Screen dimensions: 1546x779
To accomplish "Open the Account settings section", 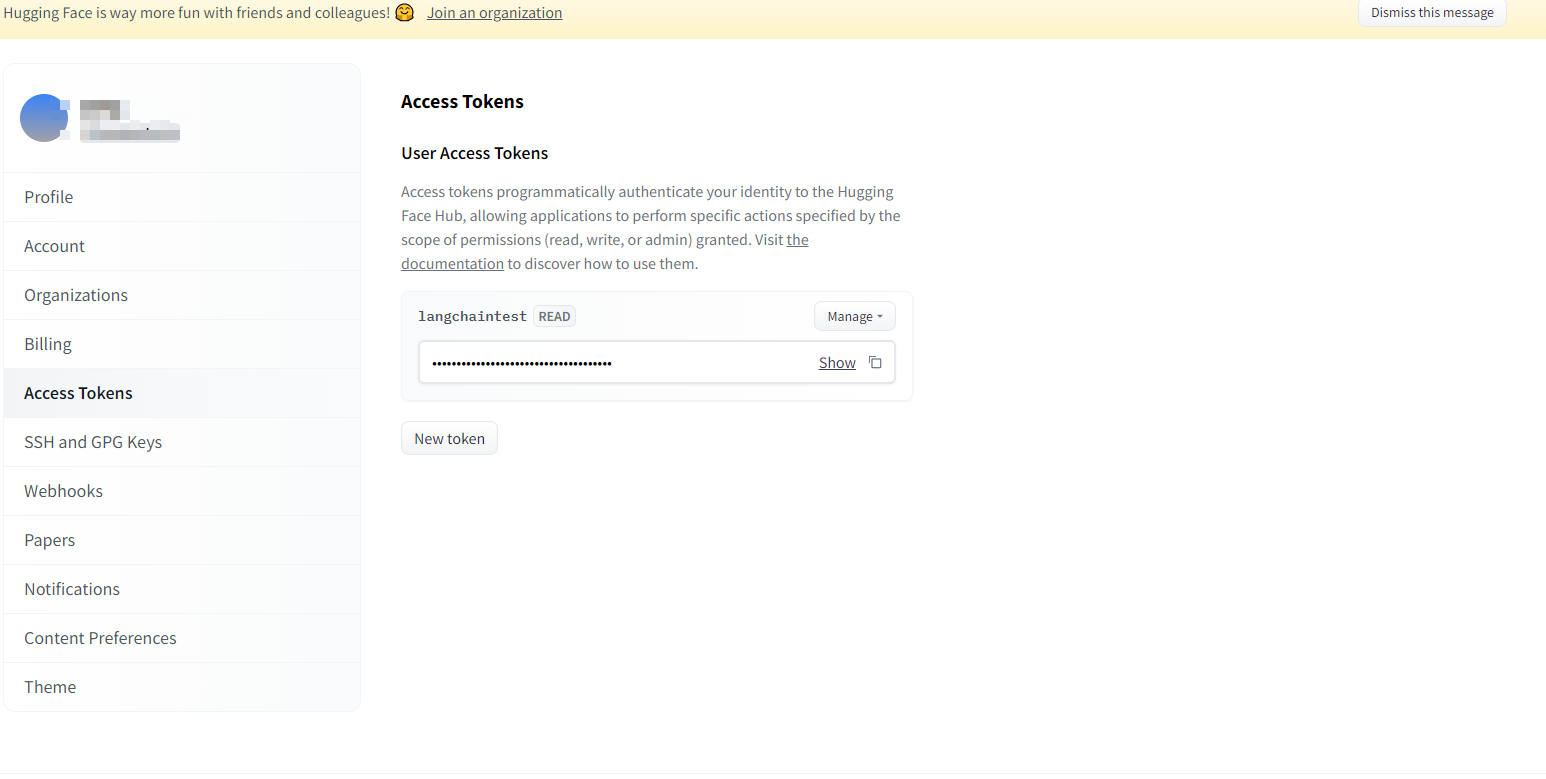I will click(182, 246).
